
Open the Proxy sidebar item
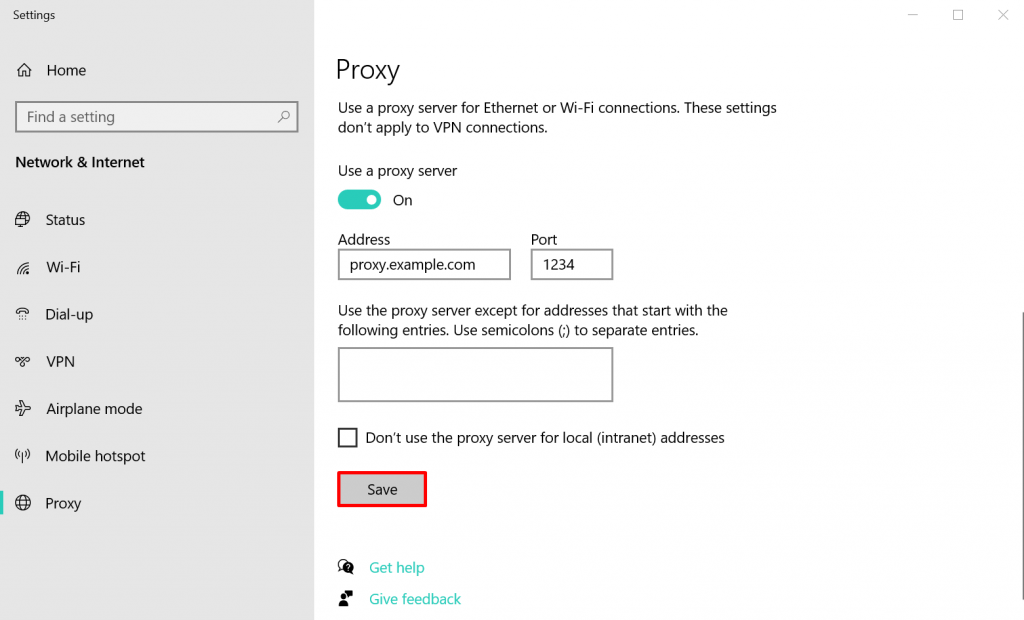tap(63, 503)
